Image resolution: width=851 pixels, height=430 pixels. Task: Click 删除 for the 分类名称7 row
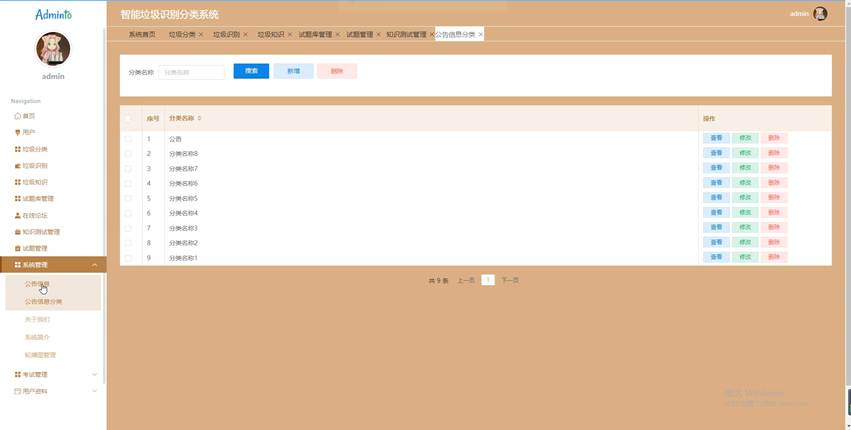[x=774, y=168]
